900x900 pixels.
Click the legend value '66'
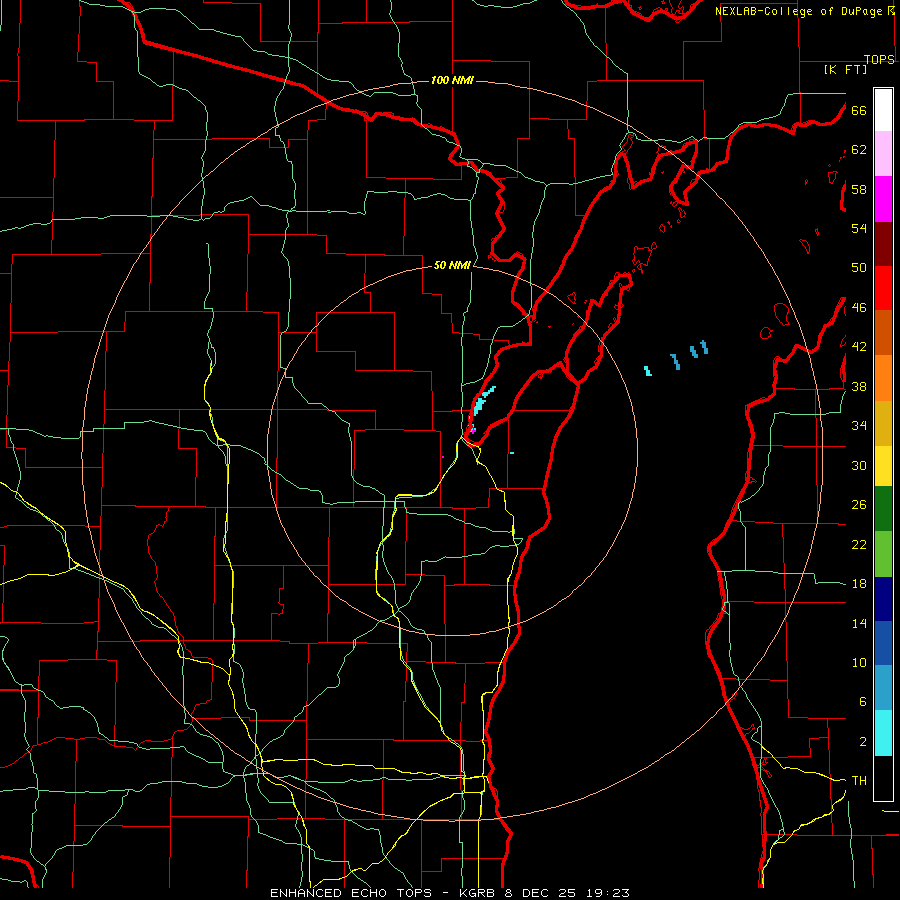point(859,110)
